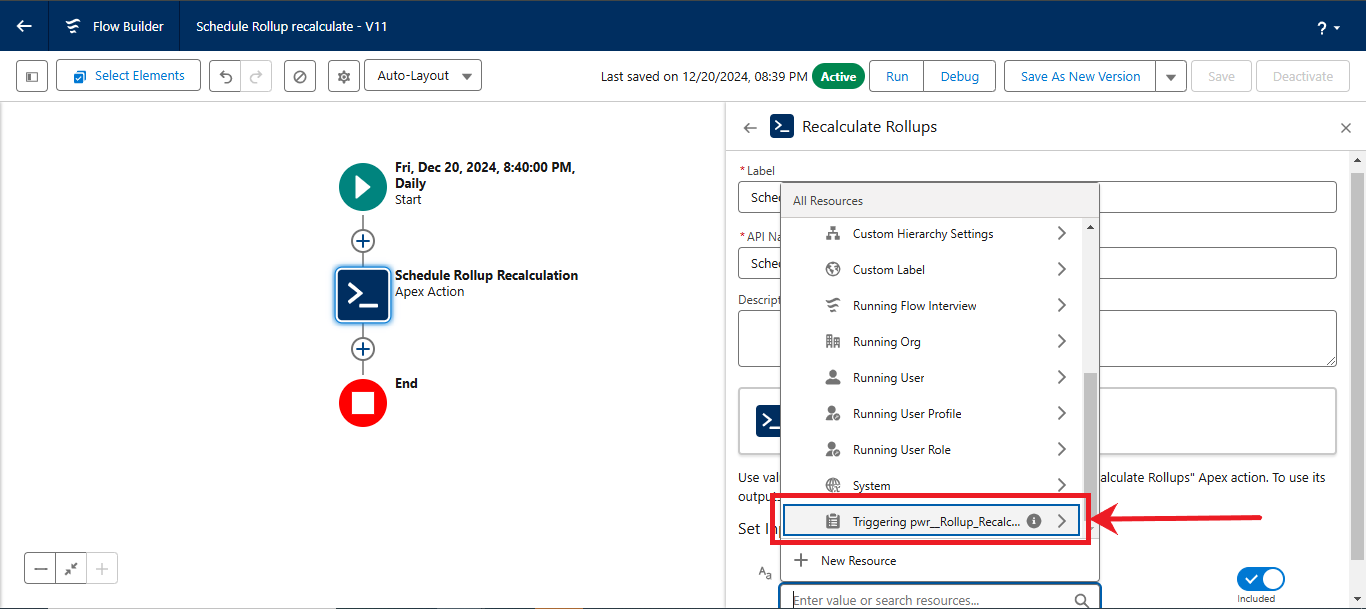Click the Last saved timestamp text
Image resolution: width=1366 pixels, height=609 pixels.
(704, 76)
